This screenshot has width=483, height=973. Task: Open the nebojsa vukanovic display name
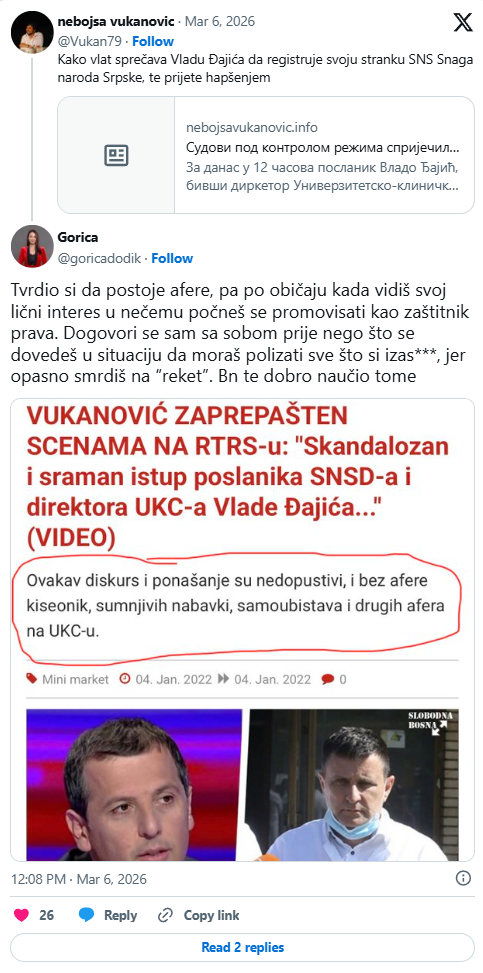[x=116, y=22]
